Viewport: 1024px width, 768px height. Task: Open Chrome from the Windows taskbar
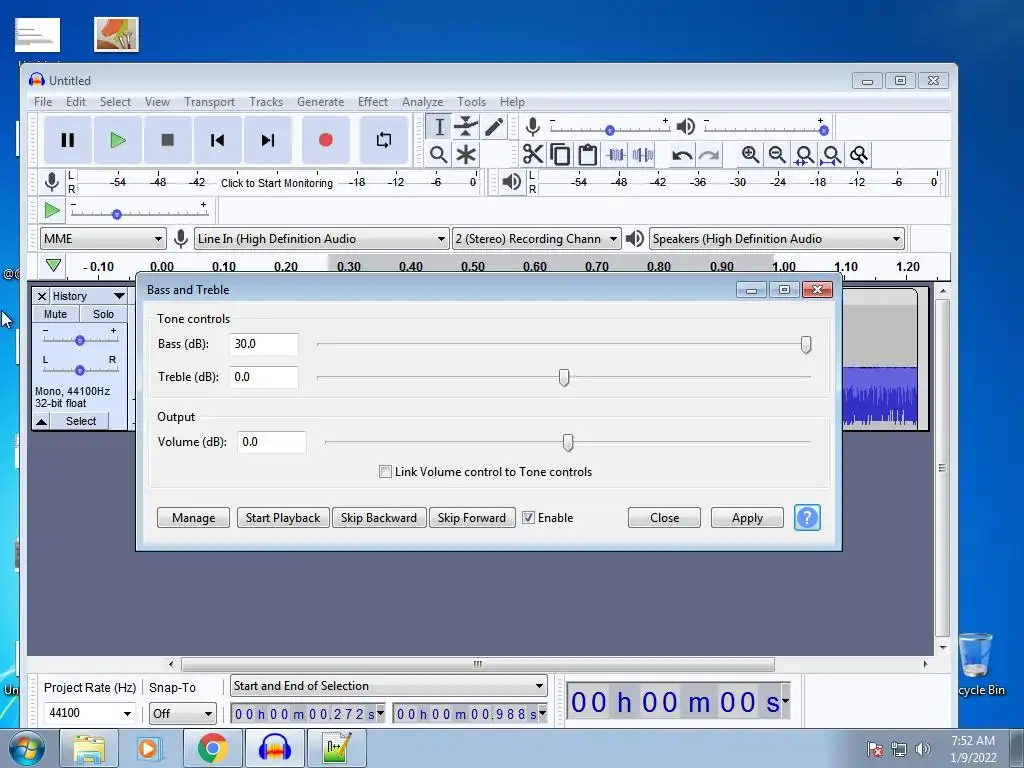point(212,748)
